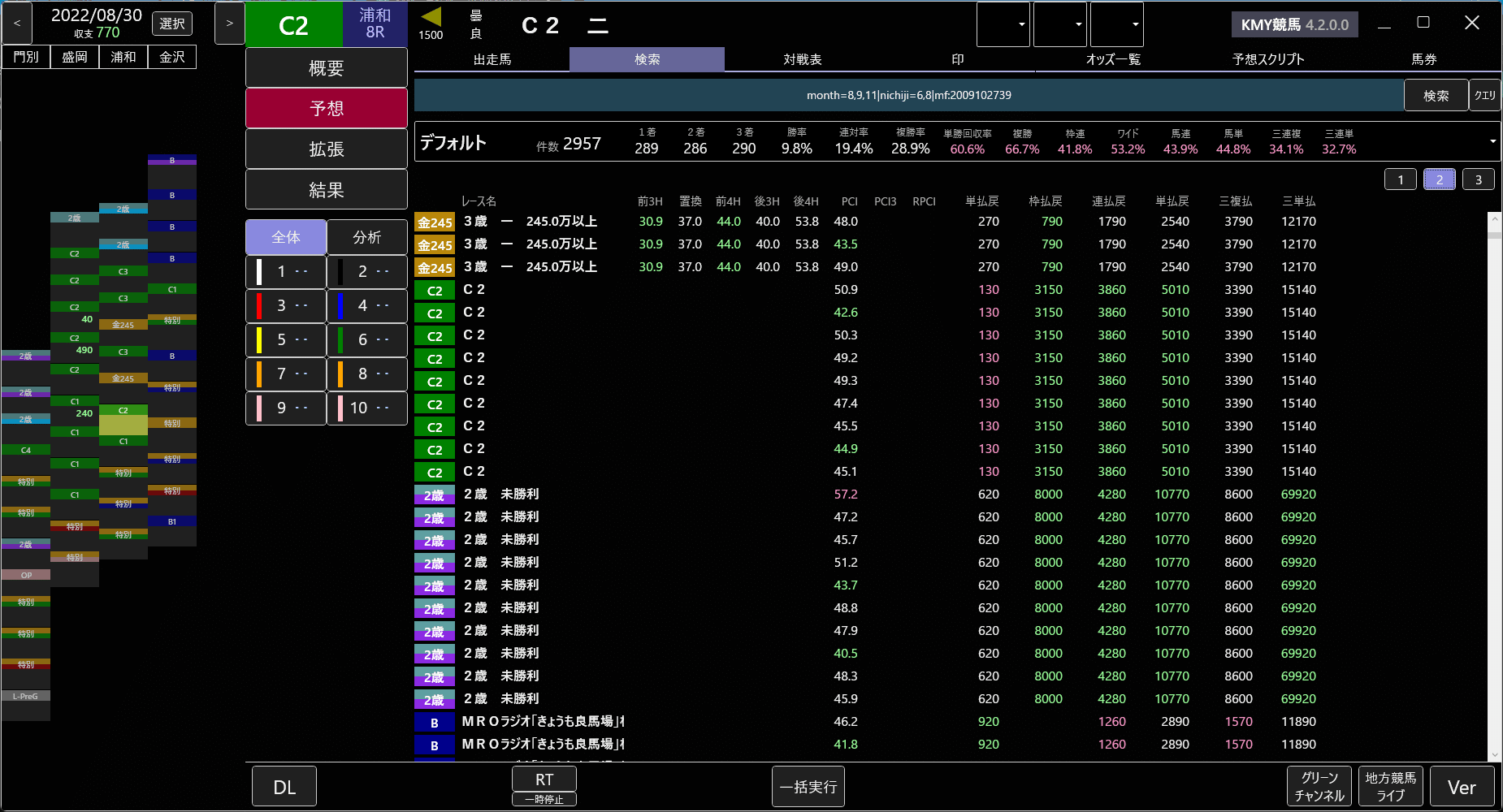This screenshot has height=812, width=1503.
Task: Click the first 金245 class badge
Action: (x=435, y=222)
